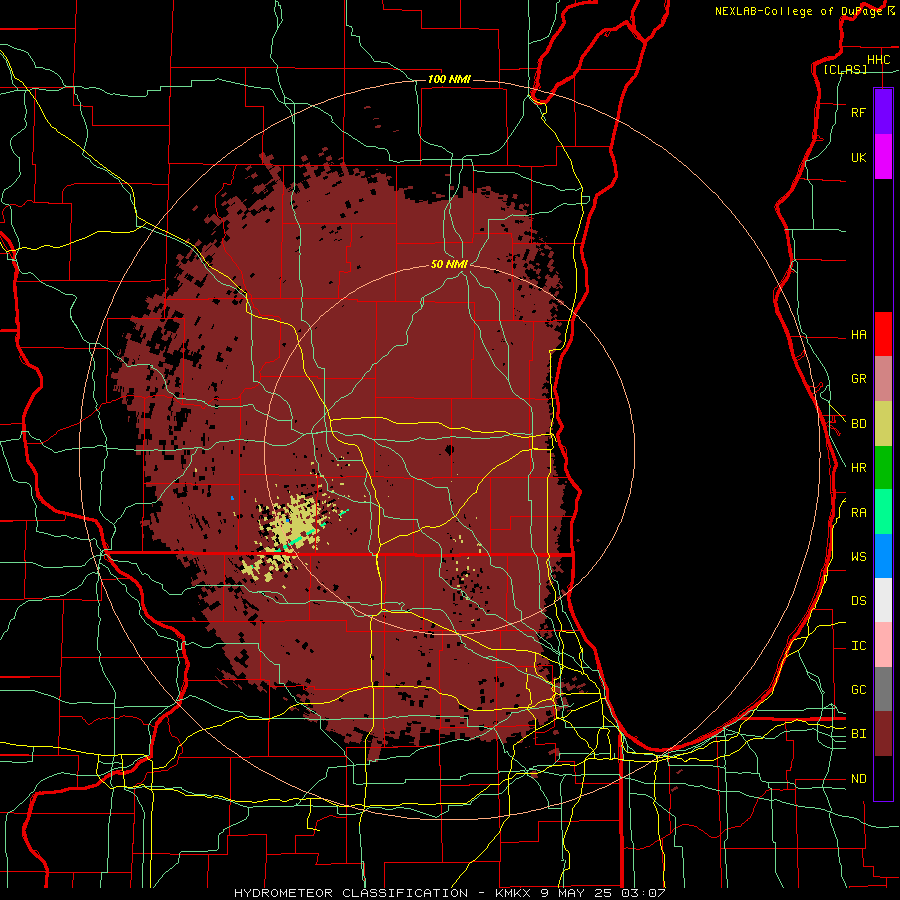Click the dark green HR legend swatch

(x=883, y=468)
